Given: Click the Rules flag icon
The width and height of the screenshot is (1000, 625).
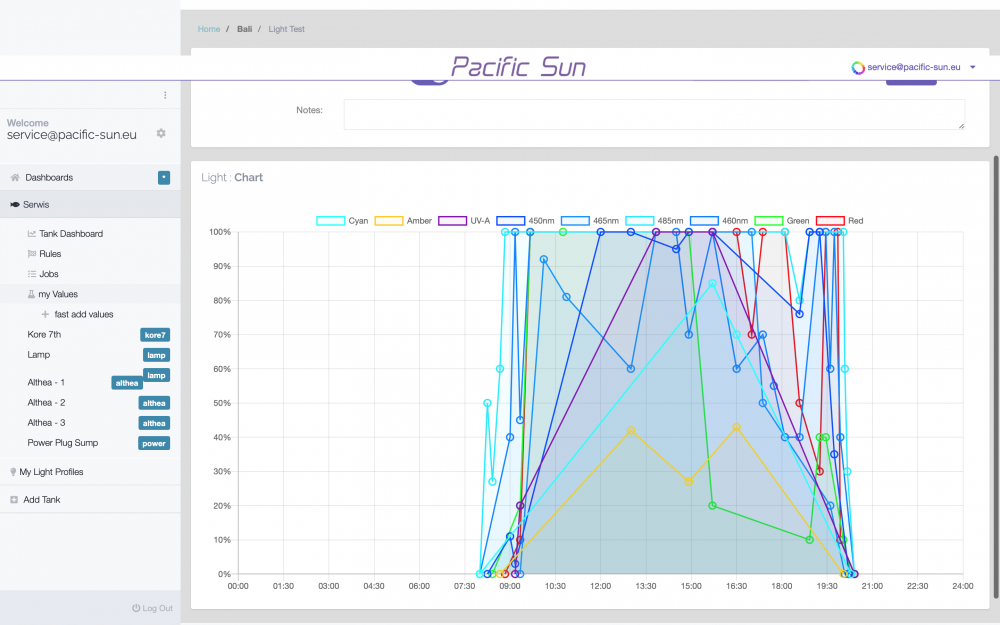Looking at the screenshot, I should coord(31,254).
